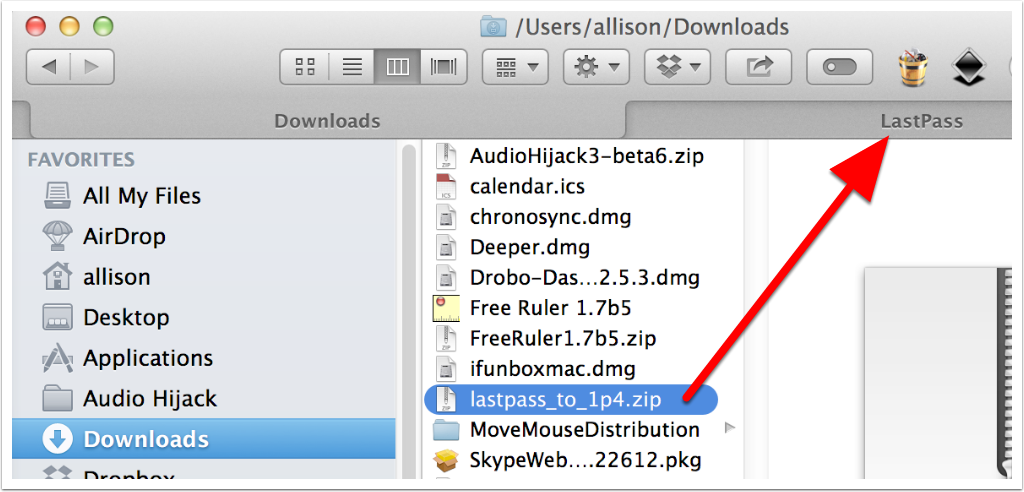Switch to list view mode
The image size is (1024, 492).
[352, 67]
